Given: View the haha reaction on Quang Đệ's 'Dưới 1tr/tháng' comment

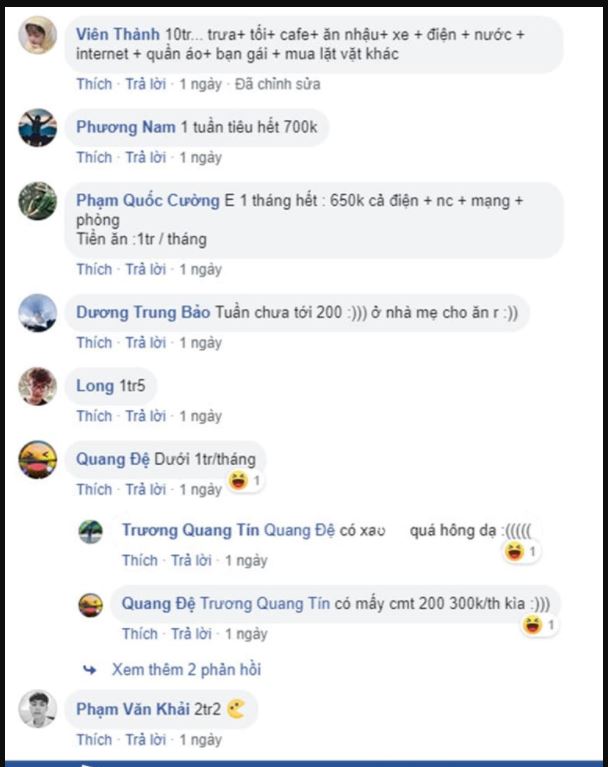Looking at the screenshot, I should [x=245, y=481].
